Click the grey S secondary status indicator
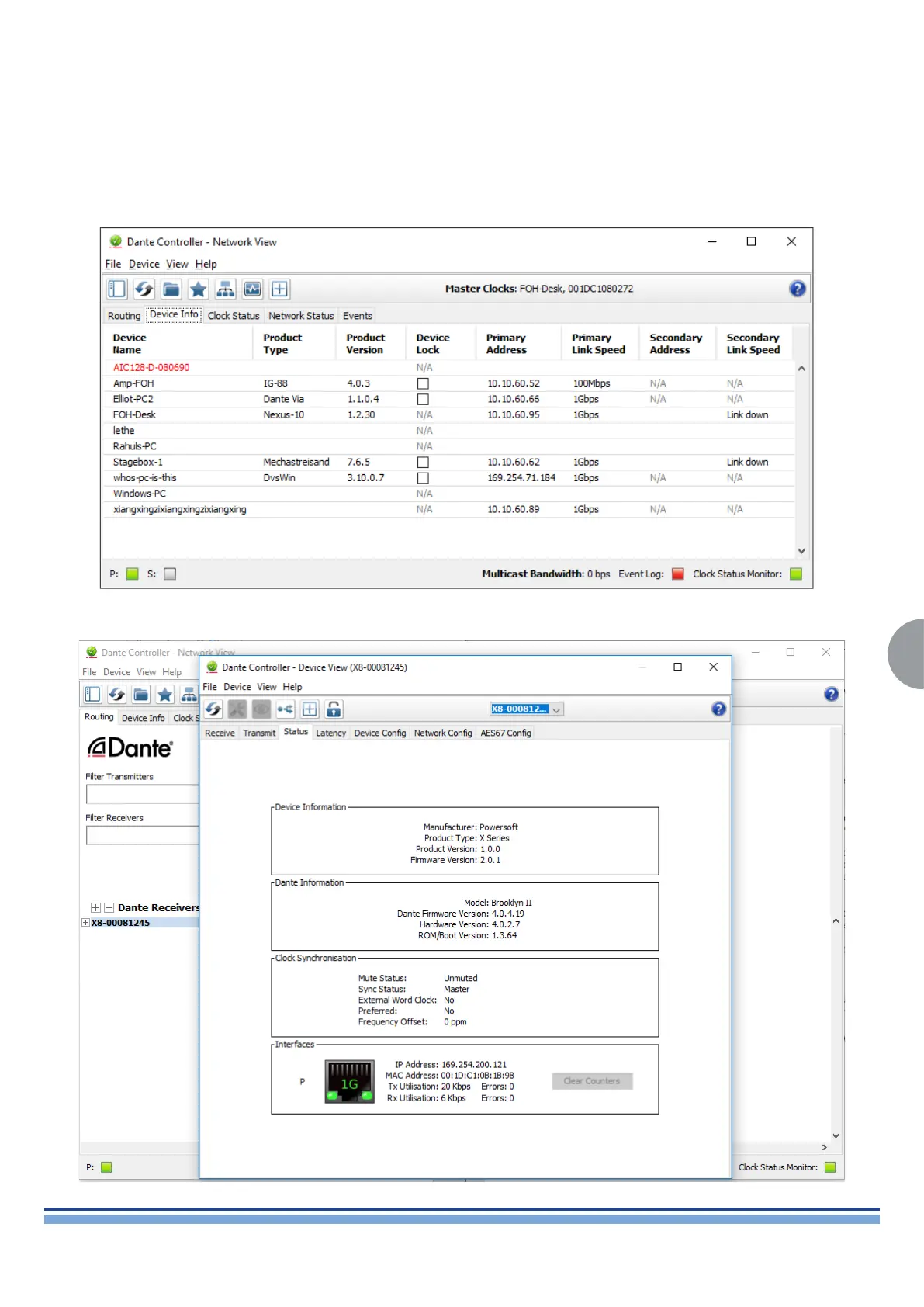 tap(171, 574)
